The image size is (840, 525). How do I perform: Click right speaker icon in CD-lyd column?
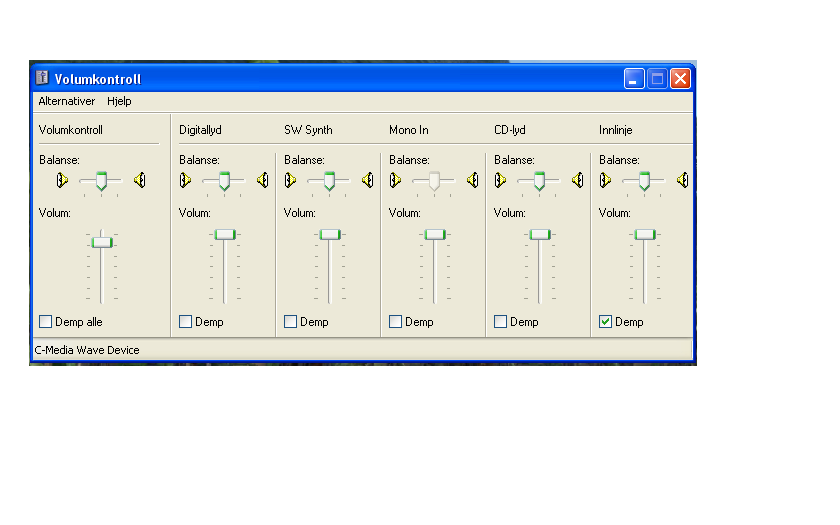578,180
